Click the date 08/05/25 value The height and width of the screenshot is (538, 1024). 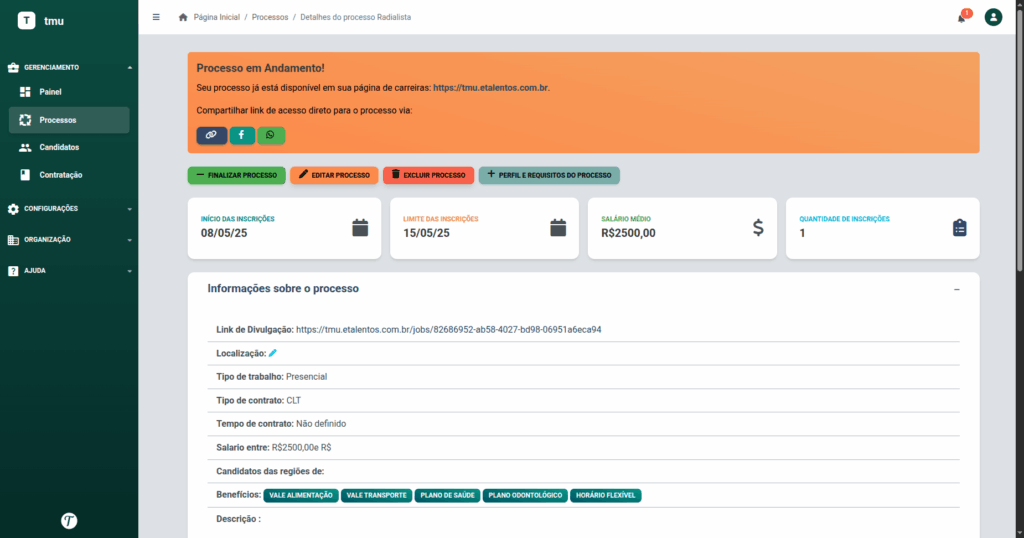point(224,233)
